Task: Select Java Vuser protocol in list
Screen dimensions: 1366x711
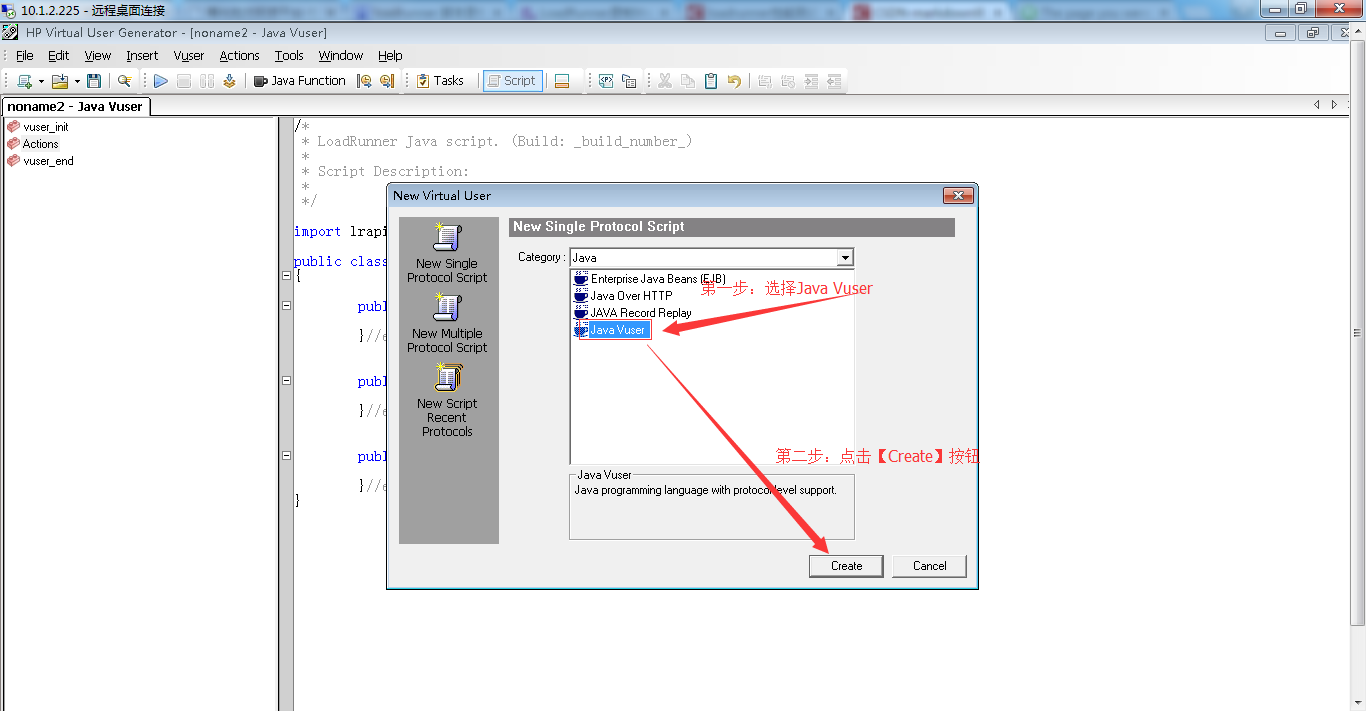Action: tap(610, 330)
